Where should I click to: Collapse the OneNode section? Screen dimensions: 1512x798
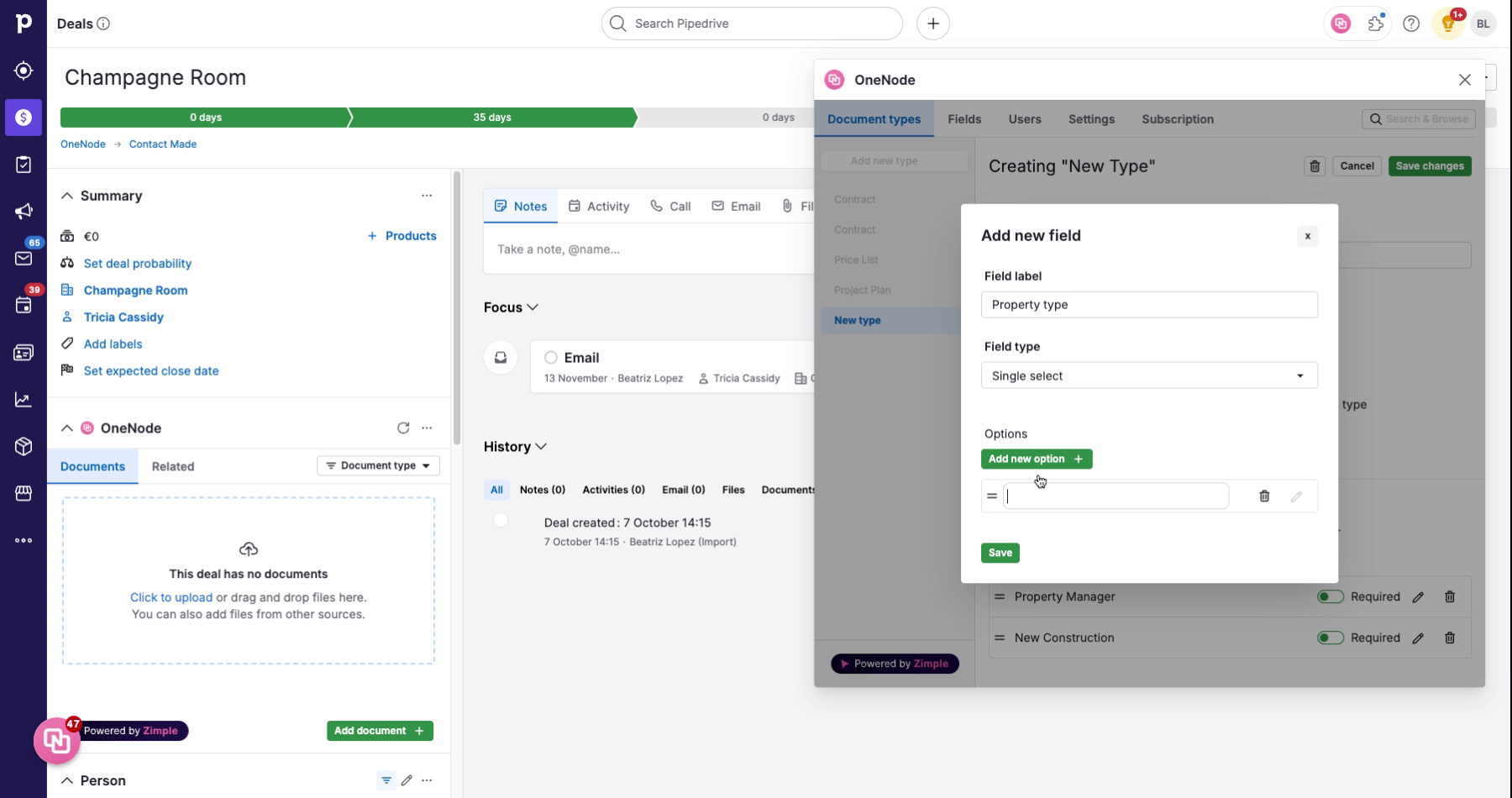point(67,428)
